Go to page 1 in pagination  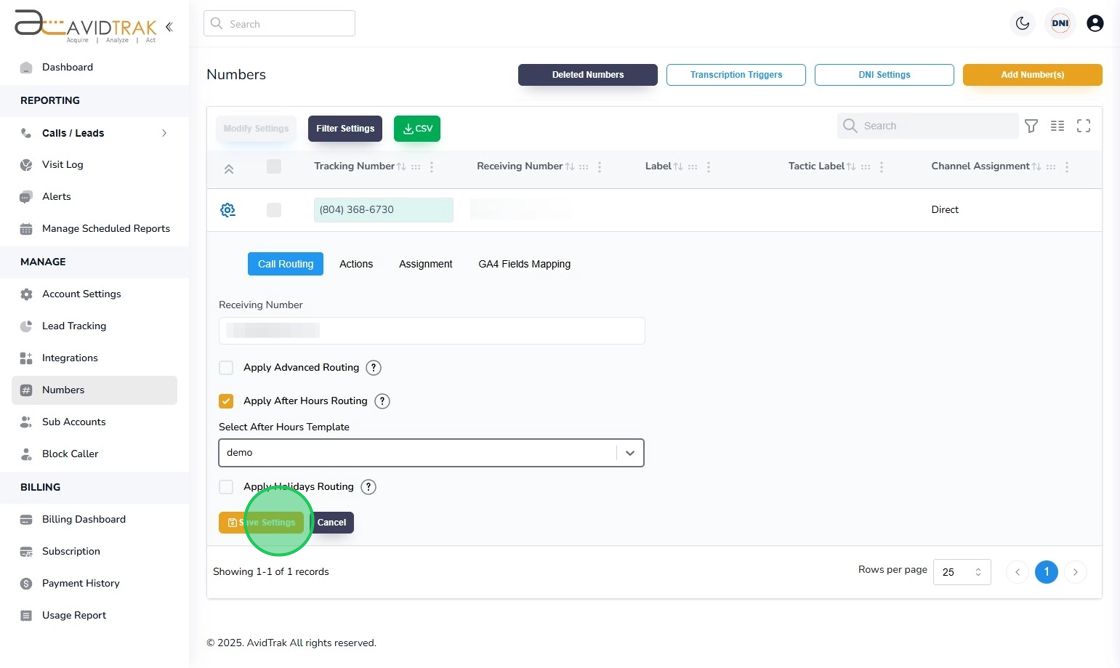(1046, 572)
